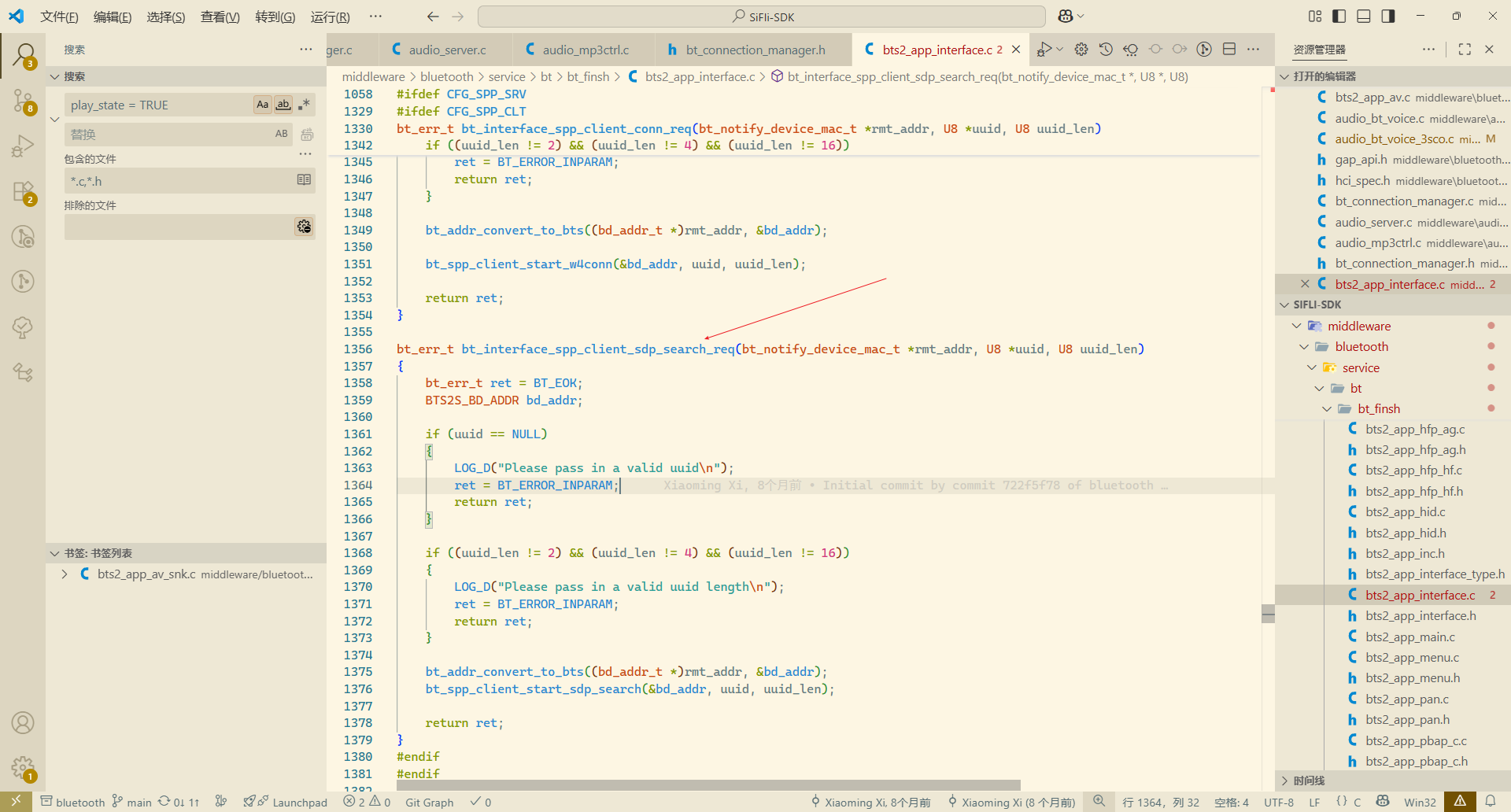Toggle Use Regular Expression option
The height and width of the screenshot is (812, 1511).
click(x=304, y=105)
